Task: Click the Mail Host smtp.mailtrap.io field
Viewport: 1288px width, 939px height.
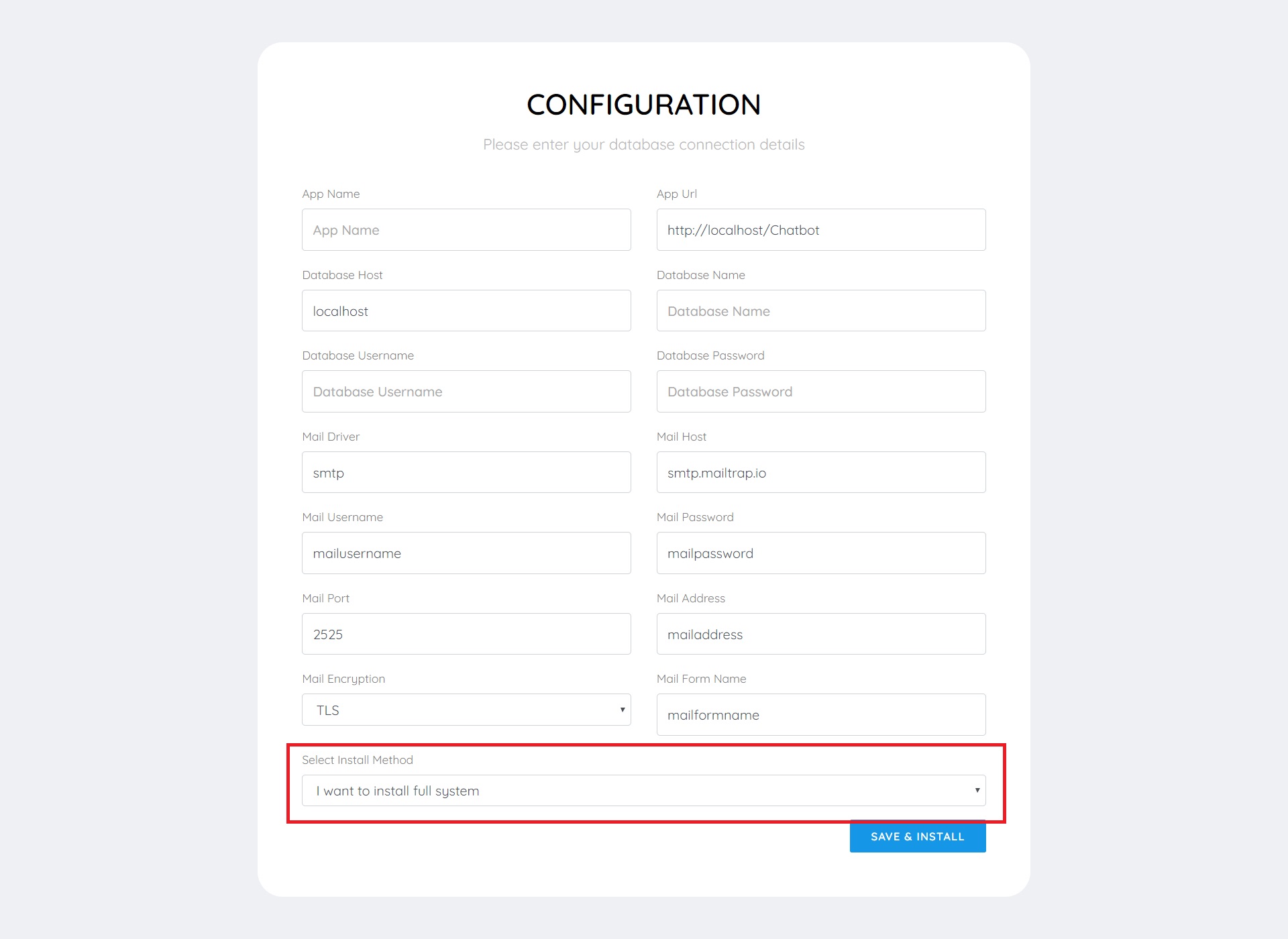Action: (821, 472)
